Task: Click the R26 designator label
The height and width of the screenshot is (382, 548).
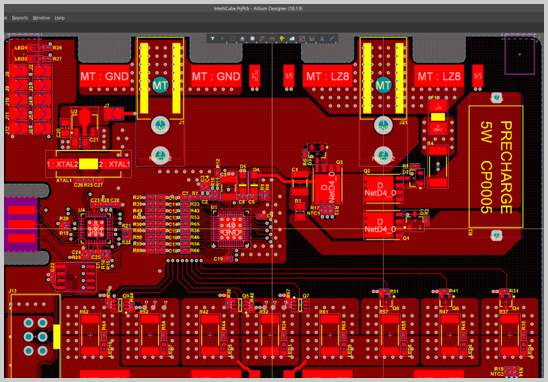Action: coord(57,48)
